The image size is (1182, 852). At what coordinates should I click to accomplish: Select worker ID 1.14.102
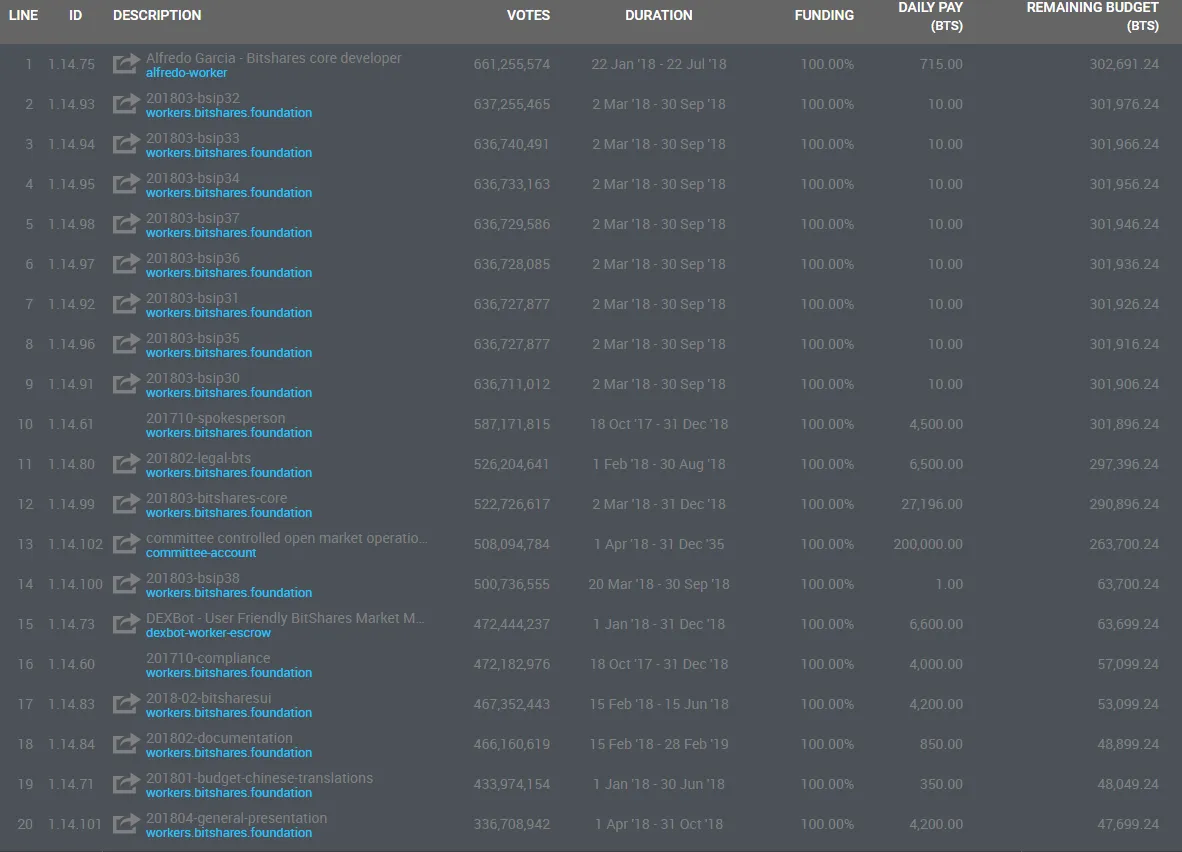pyautogui.click(x=75, y=544)
